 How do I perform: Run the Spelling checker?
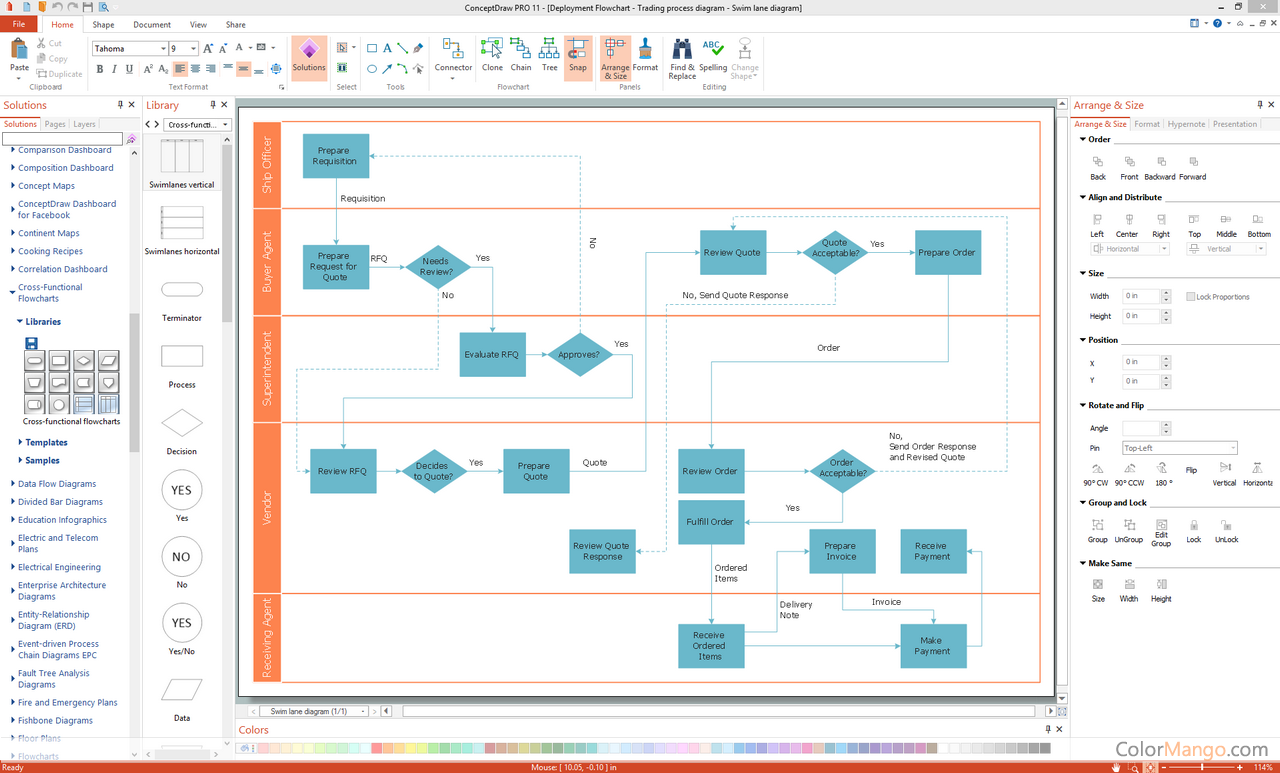(712, 57)
